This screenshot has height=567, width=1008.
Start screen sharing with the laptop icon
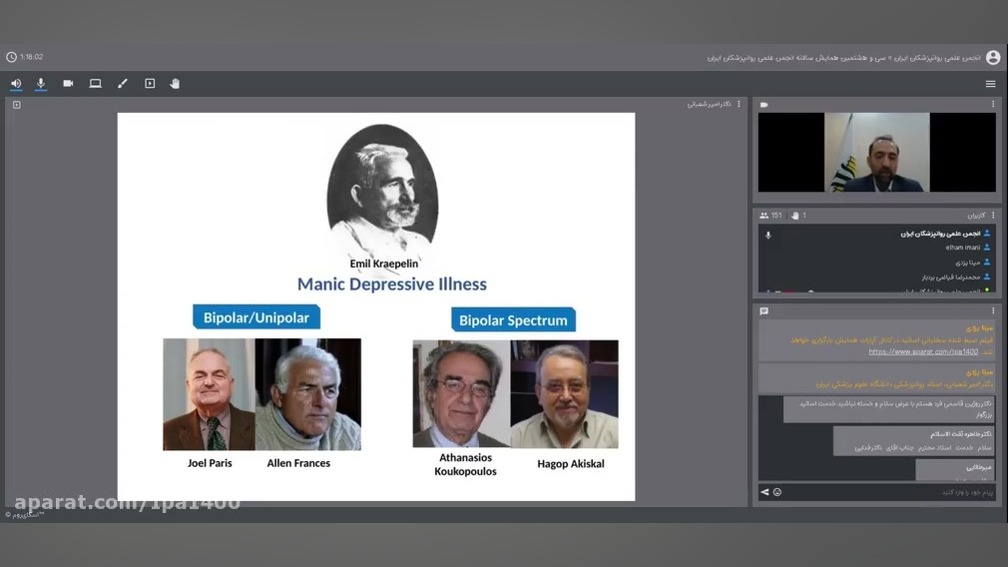point(95,84)
